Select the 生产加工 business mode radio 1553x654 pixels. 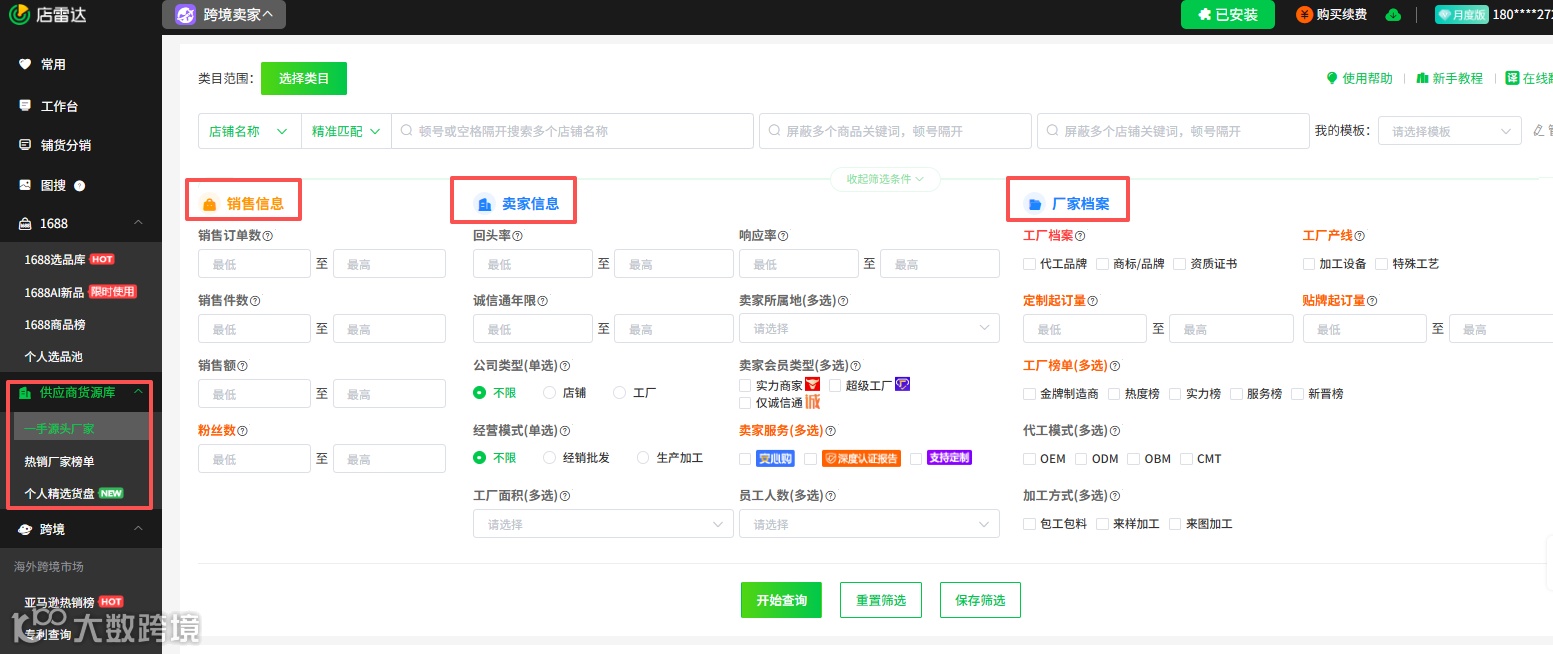coord(643,458)
